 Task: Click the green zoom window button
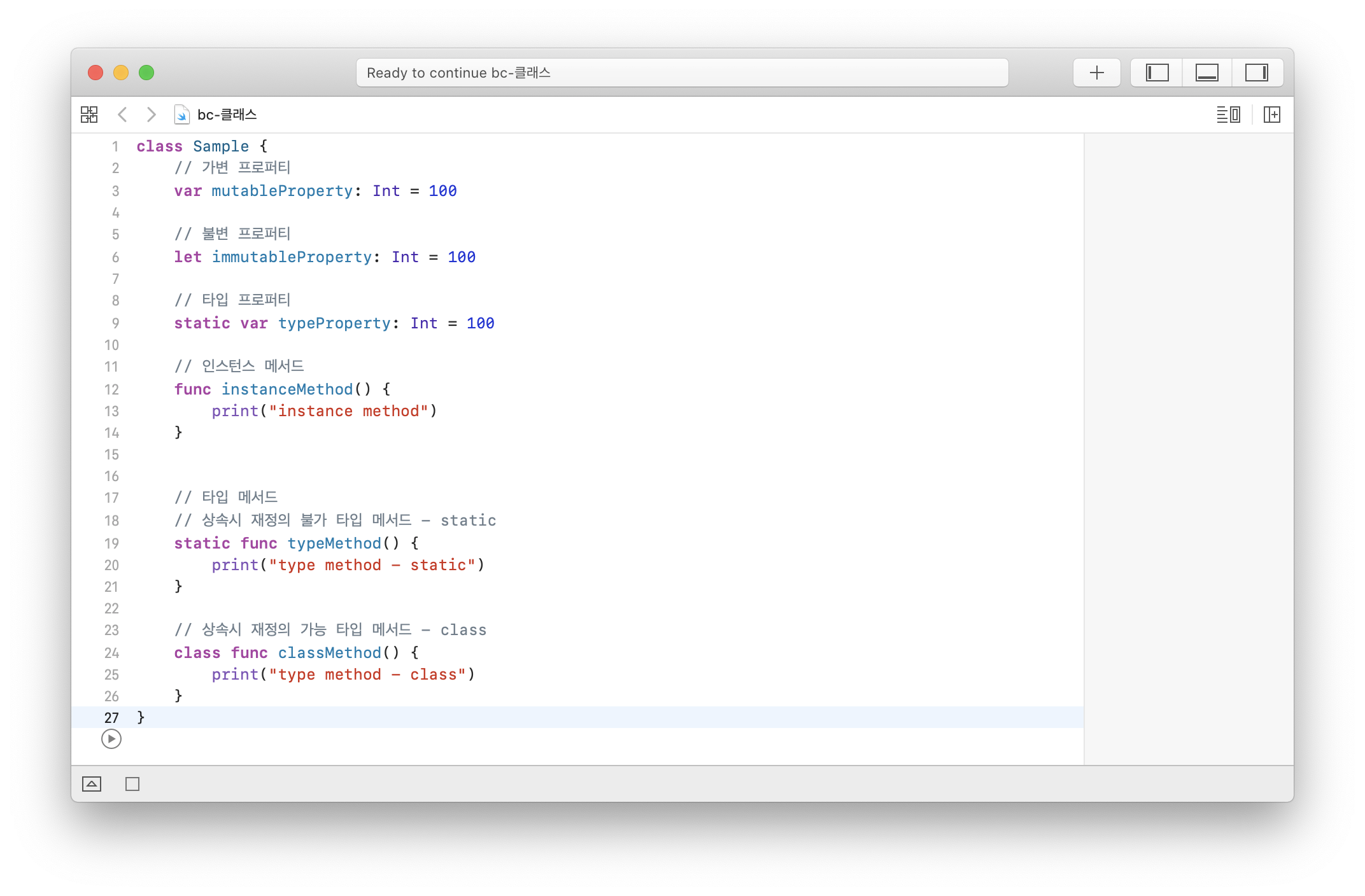click(x=146, y=73)
